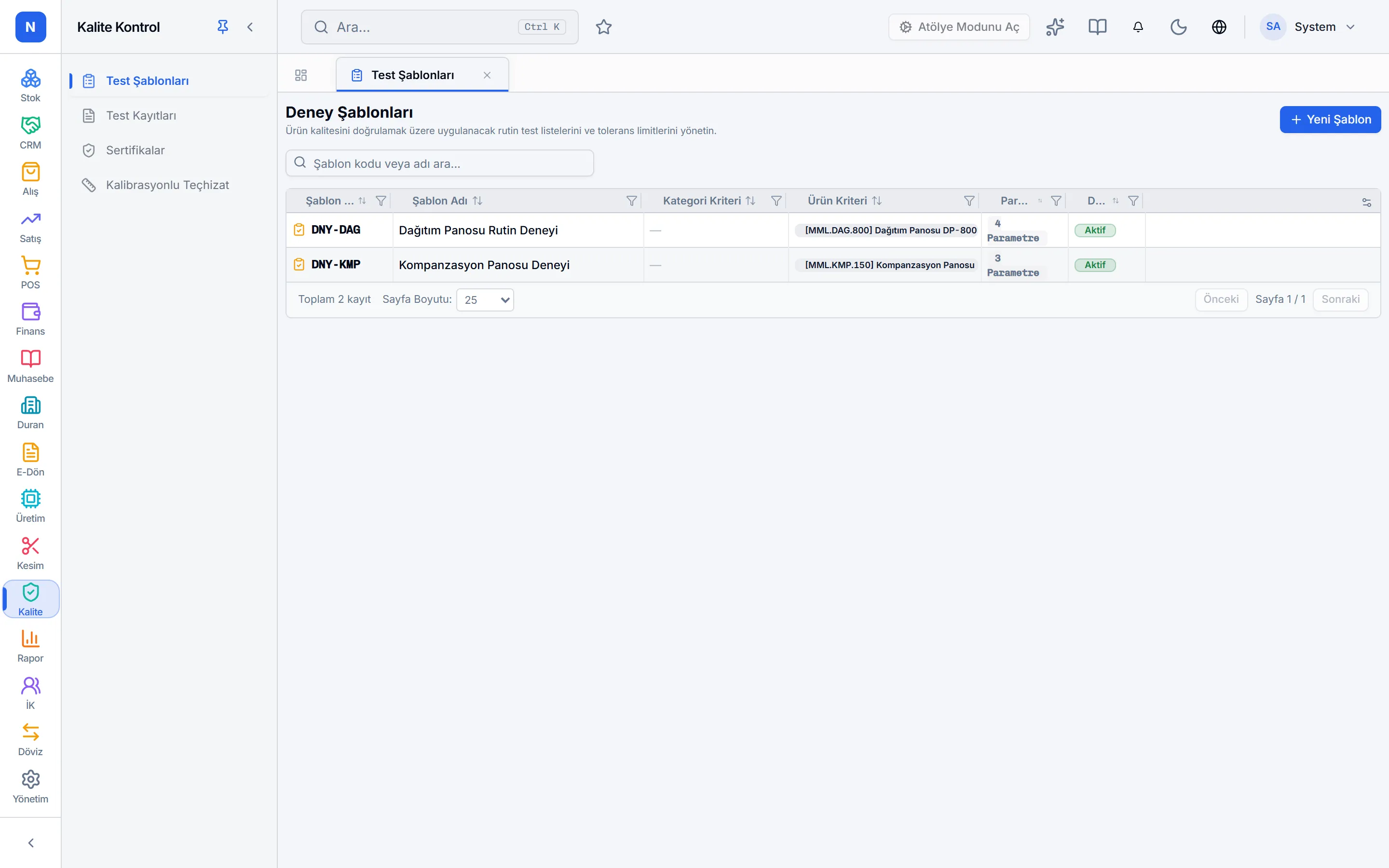
Task: Click the AI sparkles icon
Action: 1055,27
